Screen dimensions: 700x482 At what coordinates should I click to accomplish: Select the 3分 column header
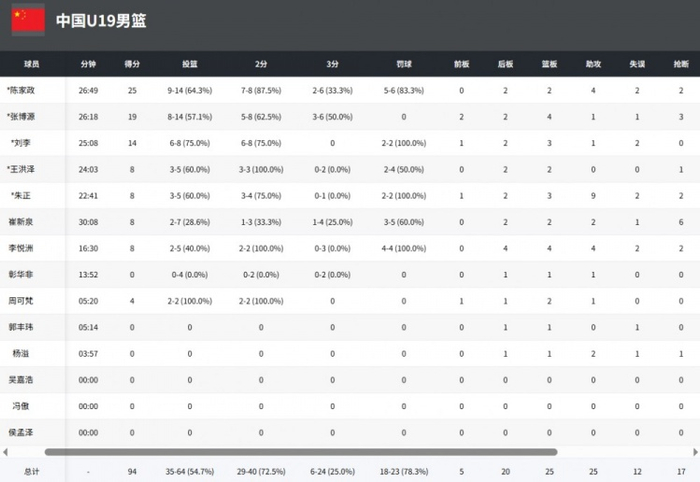point(332,64)
